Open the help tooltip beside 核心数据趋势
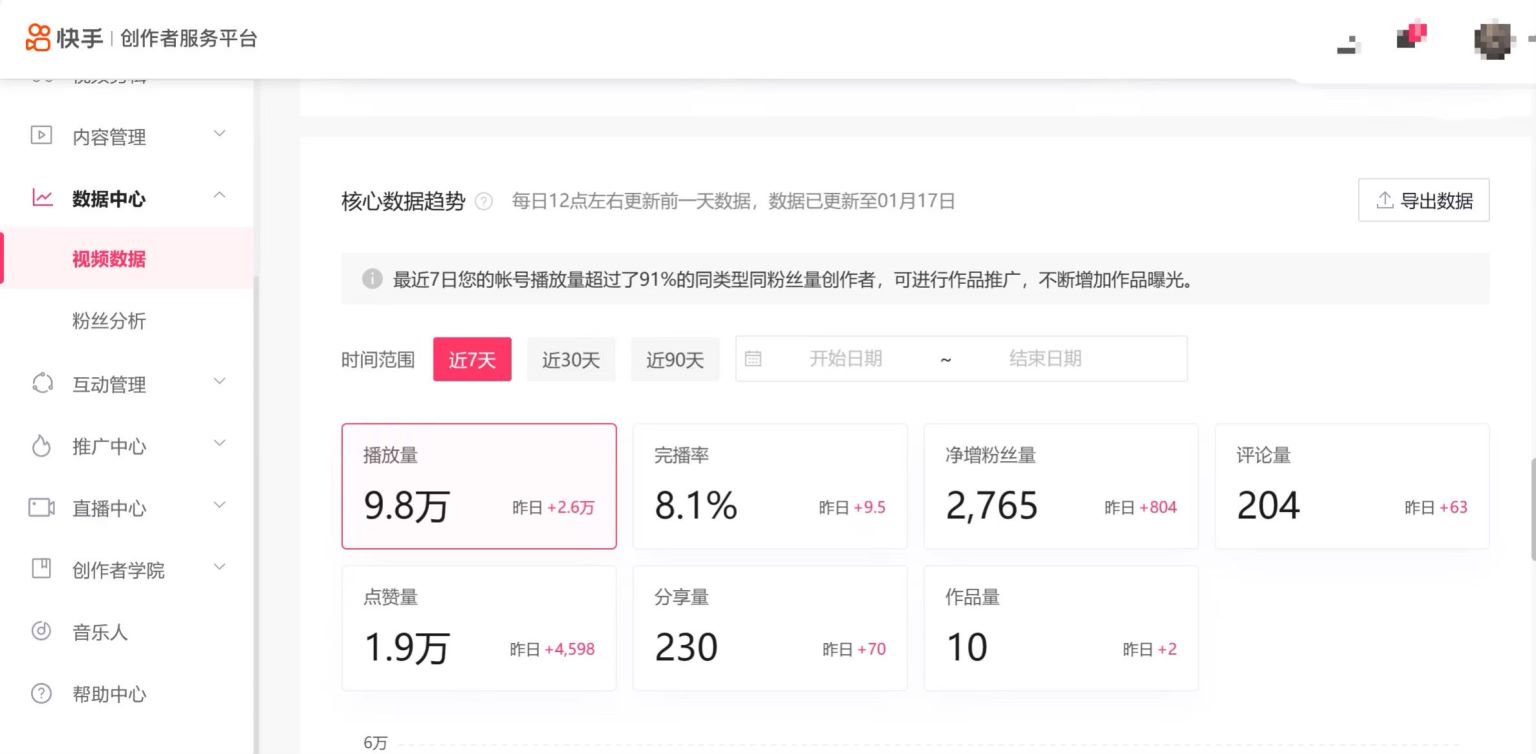This screenshot has width=1536, height=754. point(484,201)
